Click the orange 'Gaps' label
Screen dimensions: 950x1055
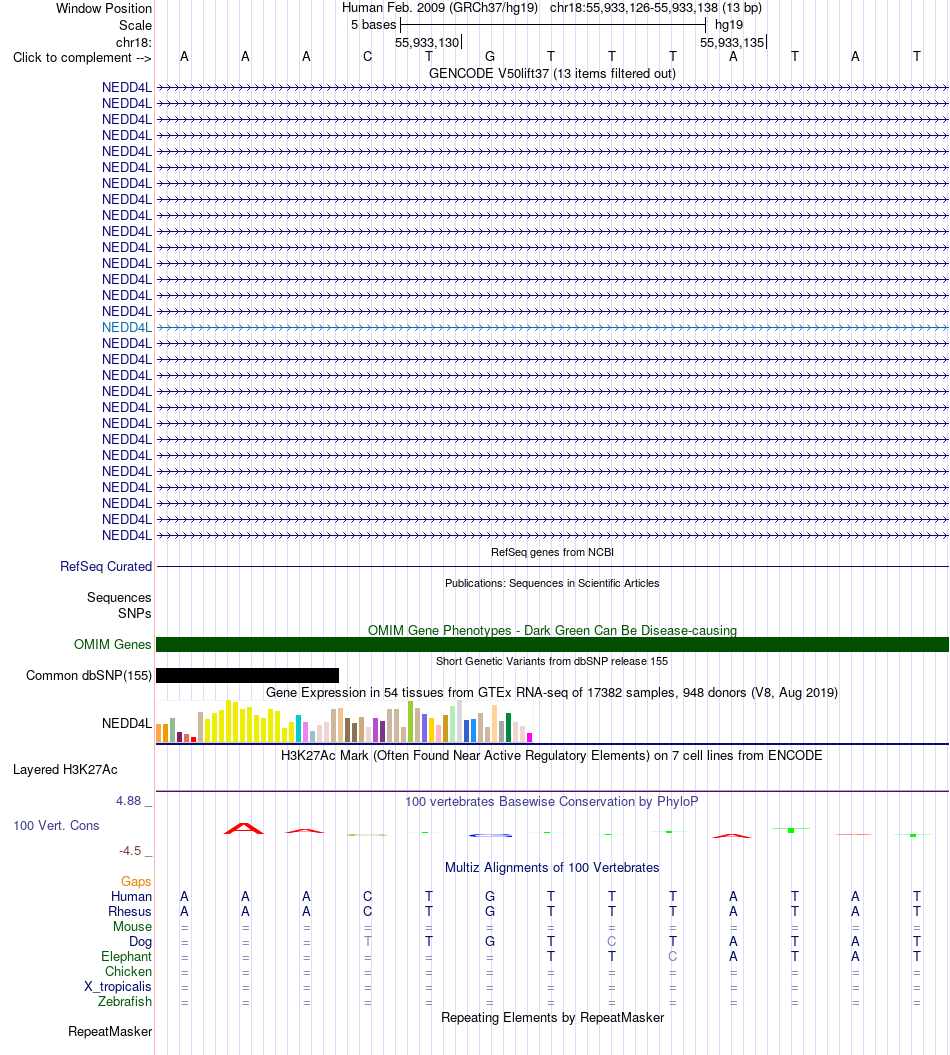point(136,881)
